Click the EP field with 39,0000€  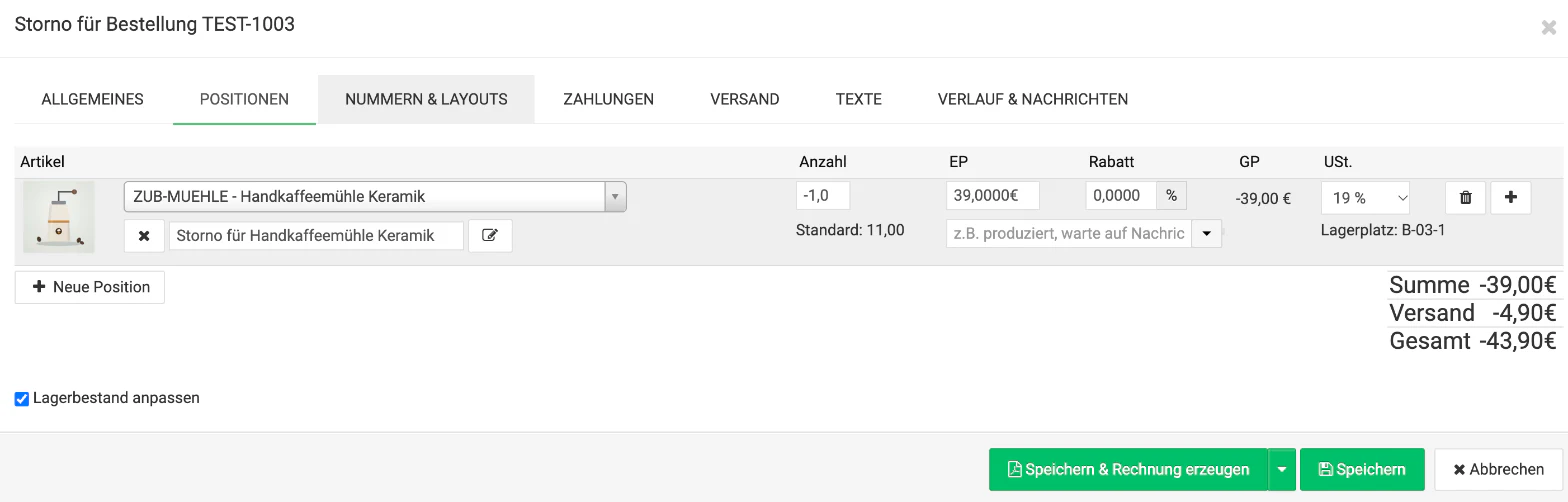(992, 196)
